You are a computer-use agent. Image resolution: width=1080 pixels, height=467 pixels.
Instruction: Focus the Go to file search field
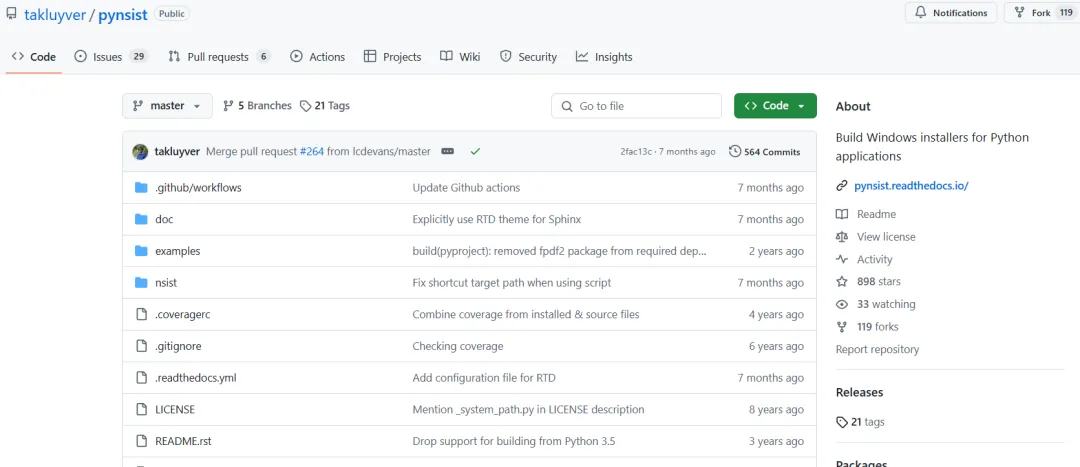point(636,106)
